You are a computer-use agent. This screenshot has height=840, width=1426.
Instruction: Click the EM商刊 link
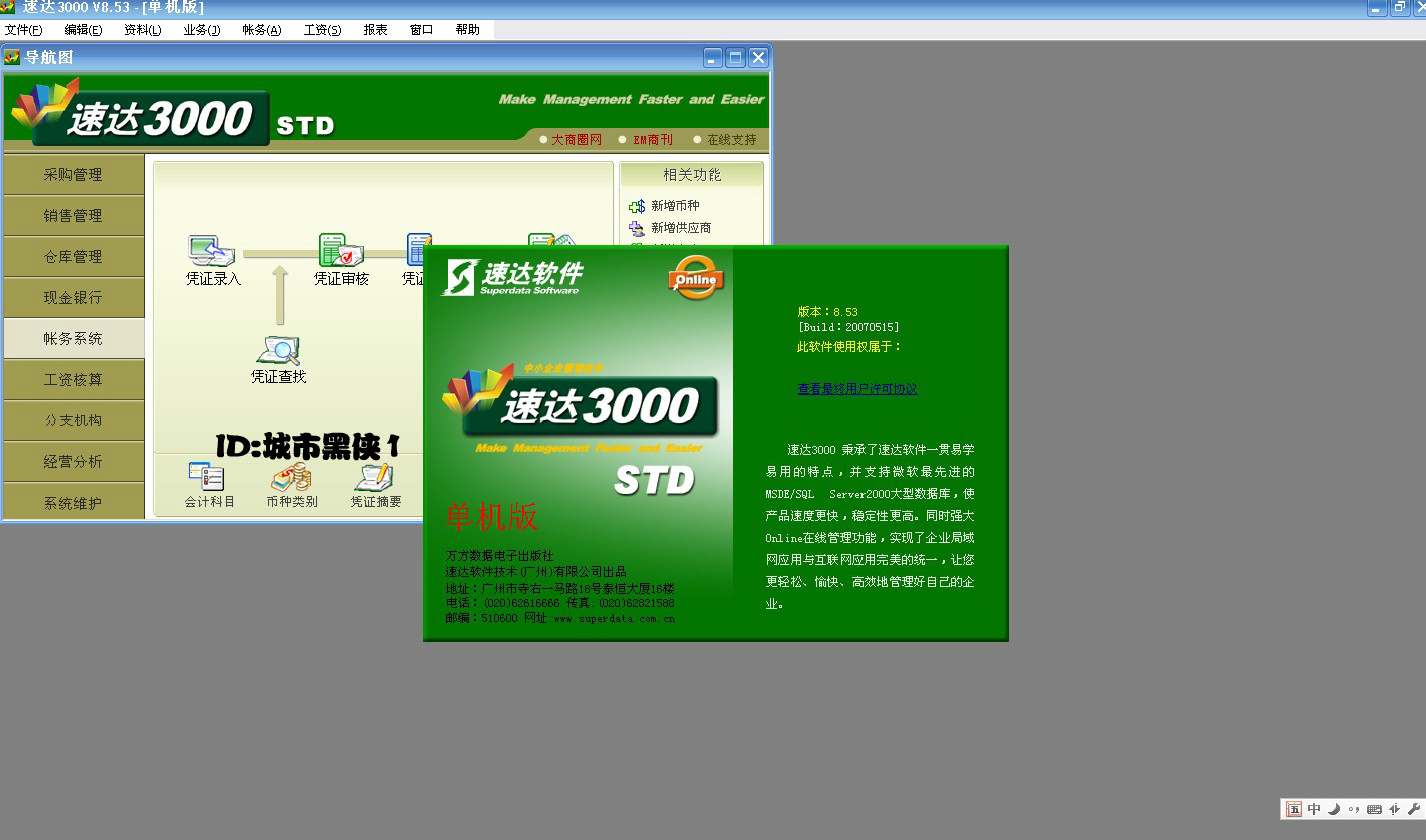pos(653,140)
